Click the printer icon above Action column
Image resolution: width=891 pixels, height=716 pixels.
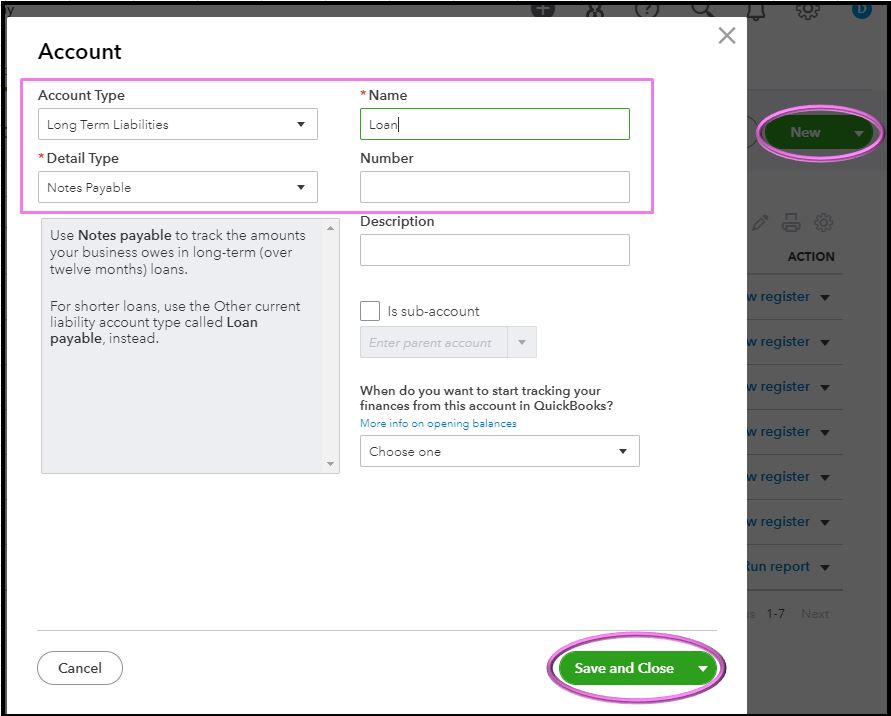791,223
